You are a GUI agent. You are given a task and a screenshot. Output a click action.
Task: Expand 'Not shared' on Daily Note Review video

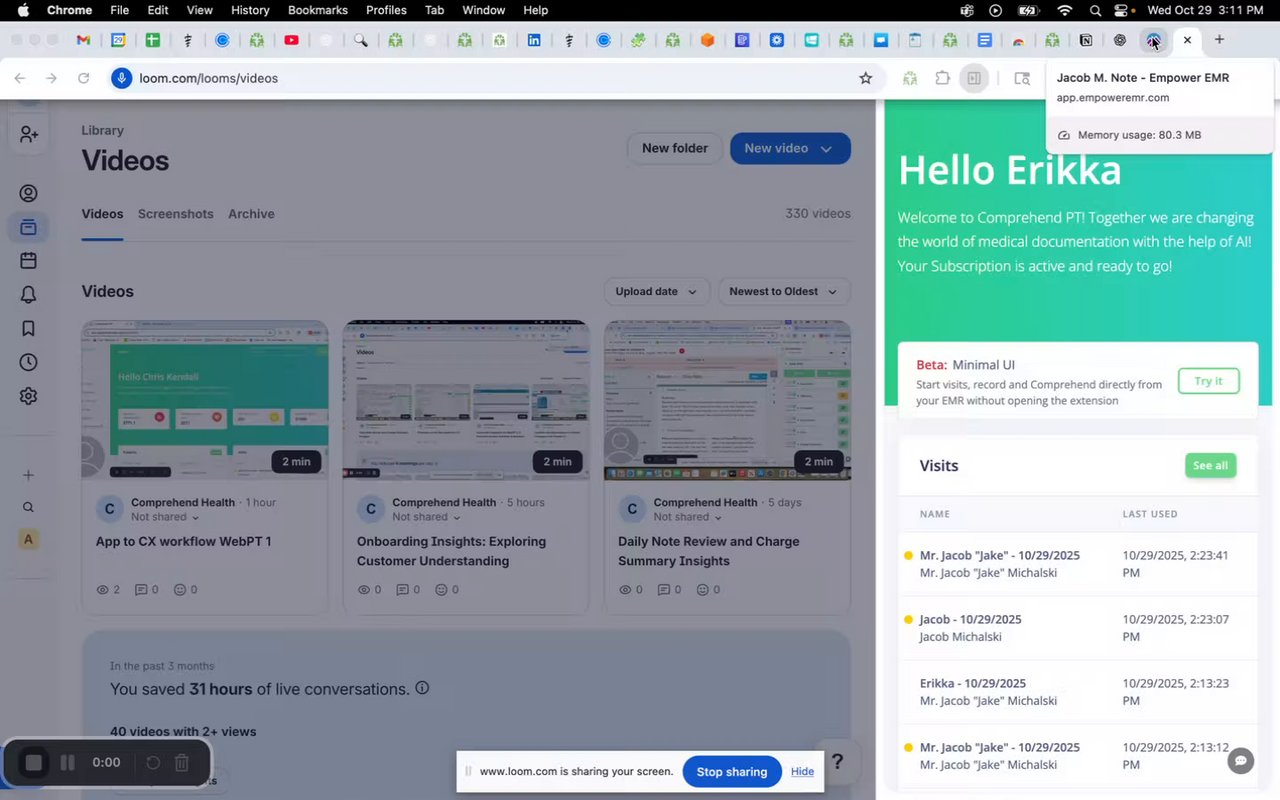click(688, 517)
